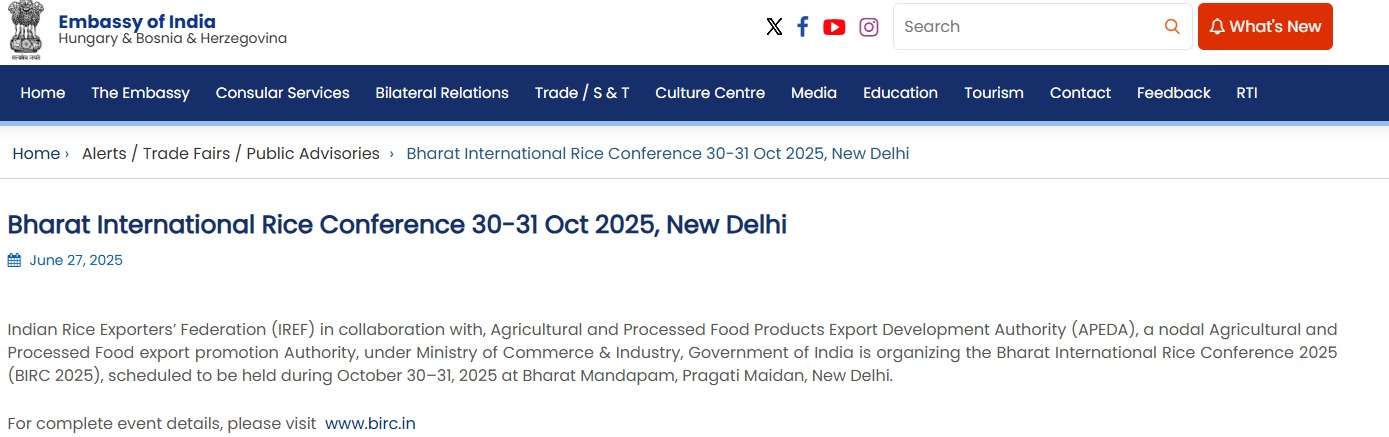Expand the Trade / S & T menu
The image size is (1389, 437).
pyautogui.click(x=582, y=93)
